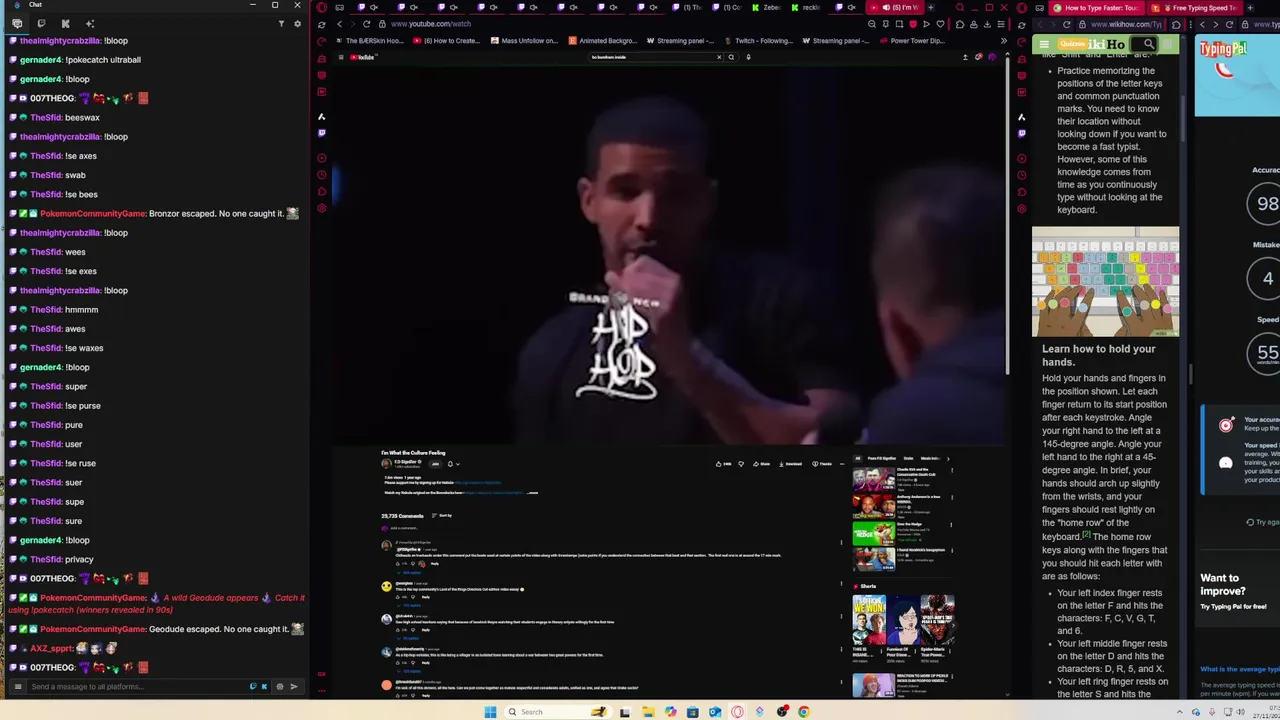
Task: Open Opera zoom-out magnifier icon
Action: point(872,24)
